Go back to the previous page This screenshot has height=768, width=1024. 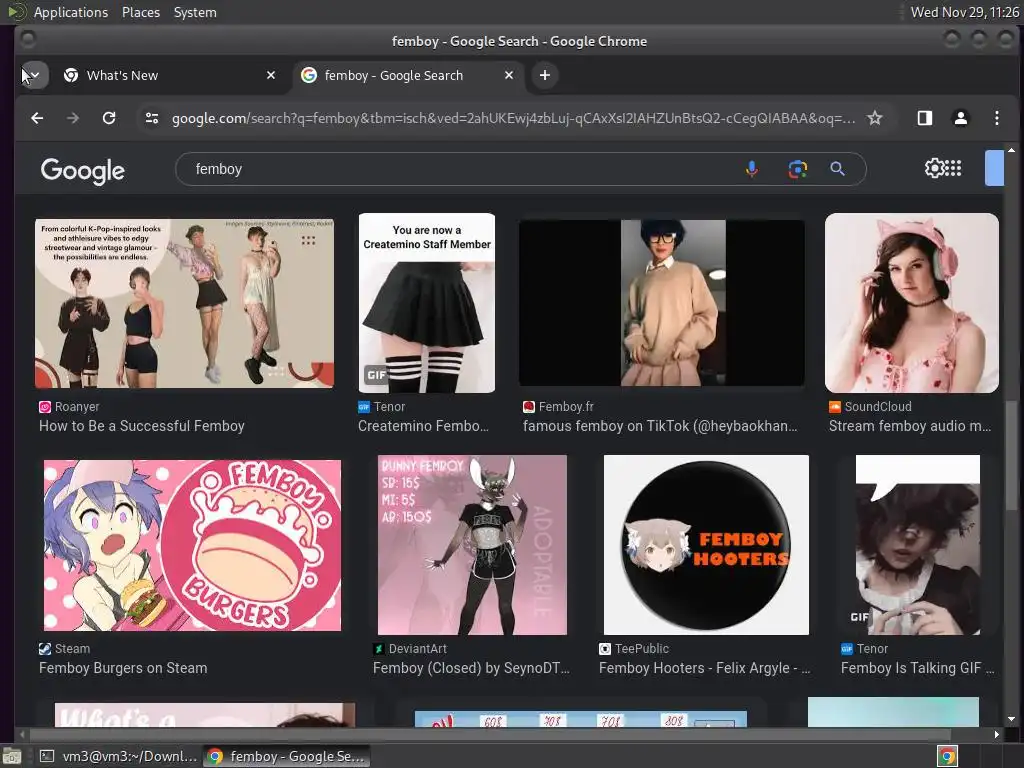coord(37,118)
